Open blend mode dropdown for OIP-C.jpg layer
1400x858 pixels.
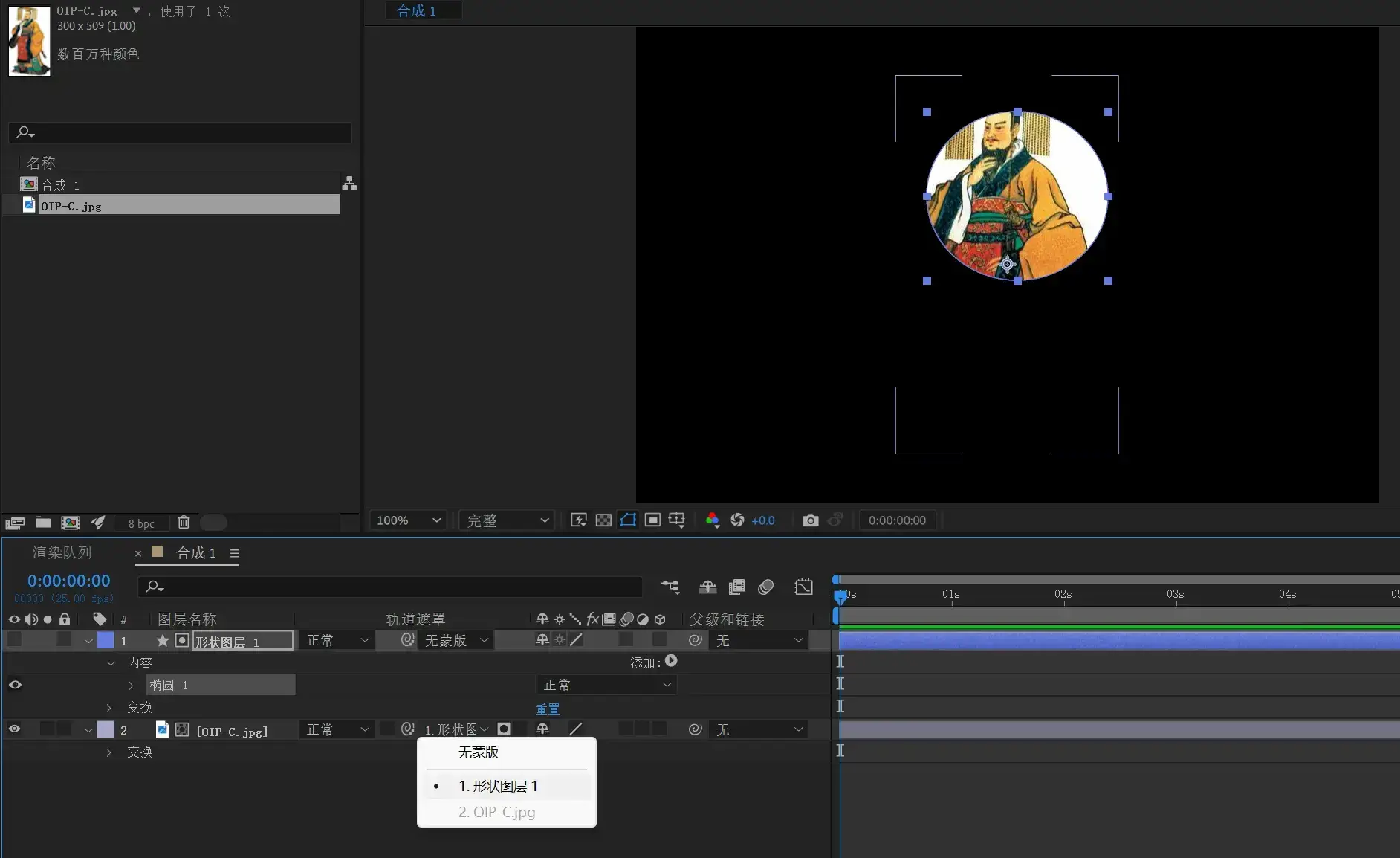pyautogui.click(x=337, y=729)
